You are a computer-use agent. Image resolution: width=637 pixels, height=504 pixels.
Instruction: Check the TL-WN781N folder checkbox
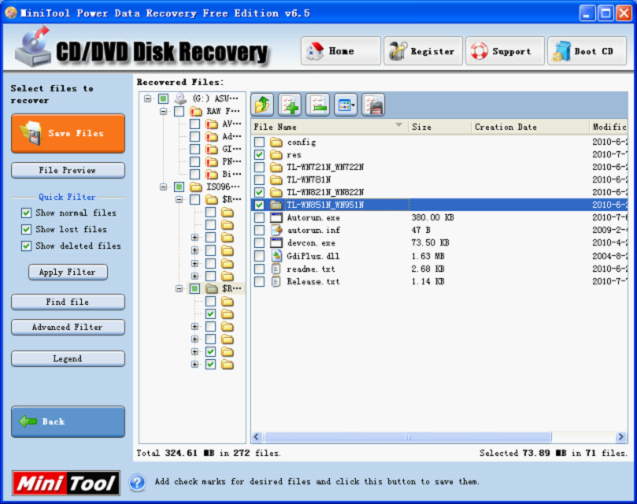(x=259, y=180)
